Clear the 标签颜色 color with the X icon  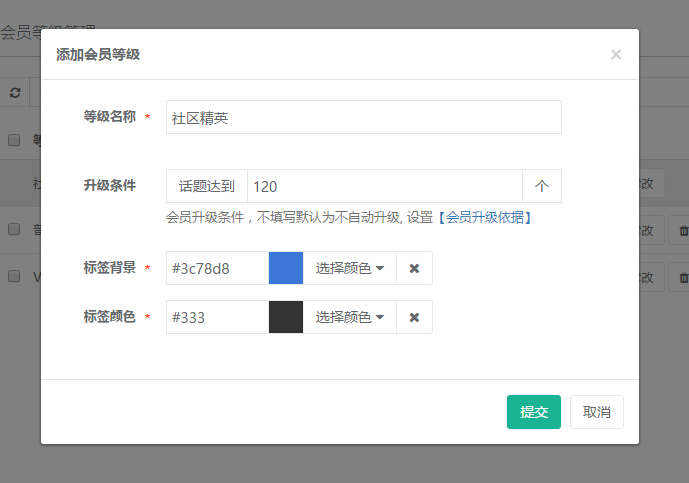414,317
